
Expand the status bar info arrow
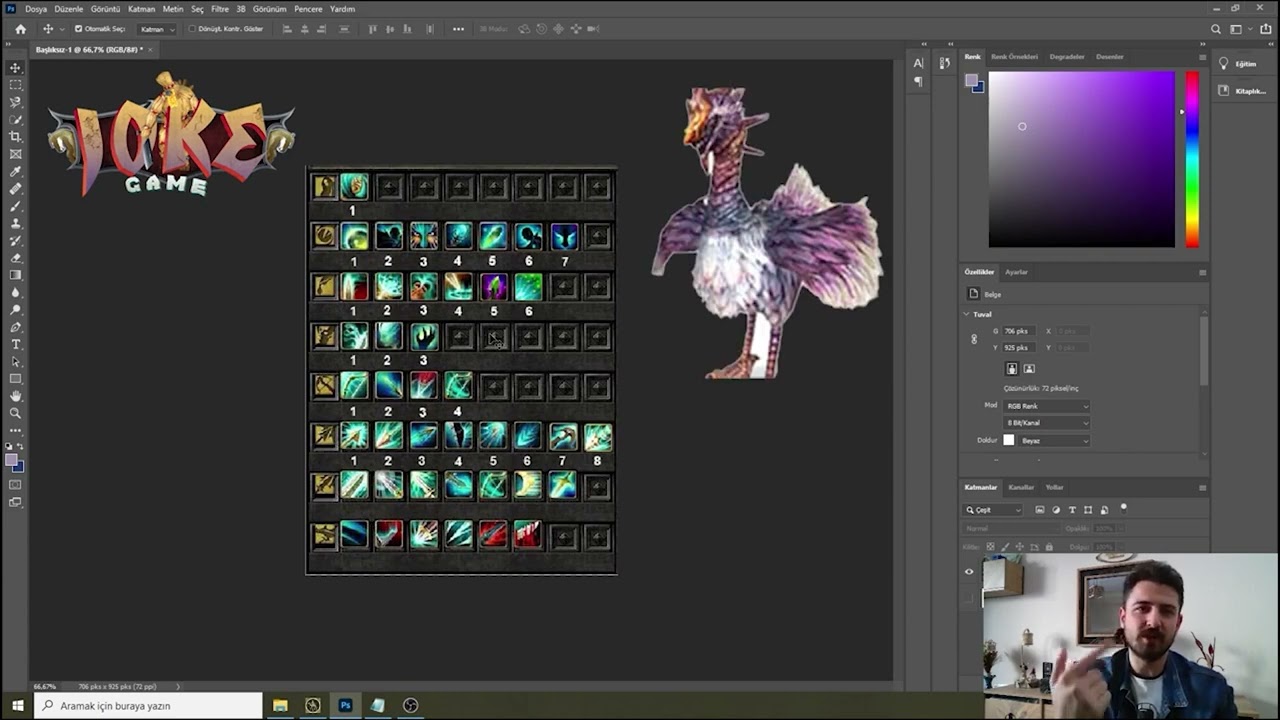pyautogui.click(x=178, y=687)
